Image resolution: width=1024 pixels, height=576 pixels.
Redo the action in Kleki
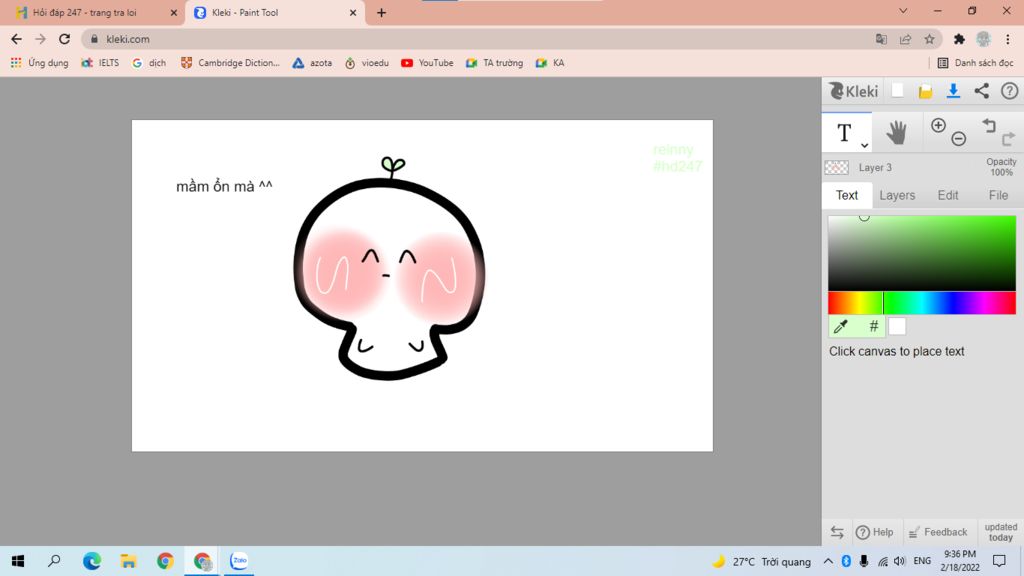tap(1008, 138)
